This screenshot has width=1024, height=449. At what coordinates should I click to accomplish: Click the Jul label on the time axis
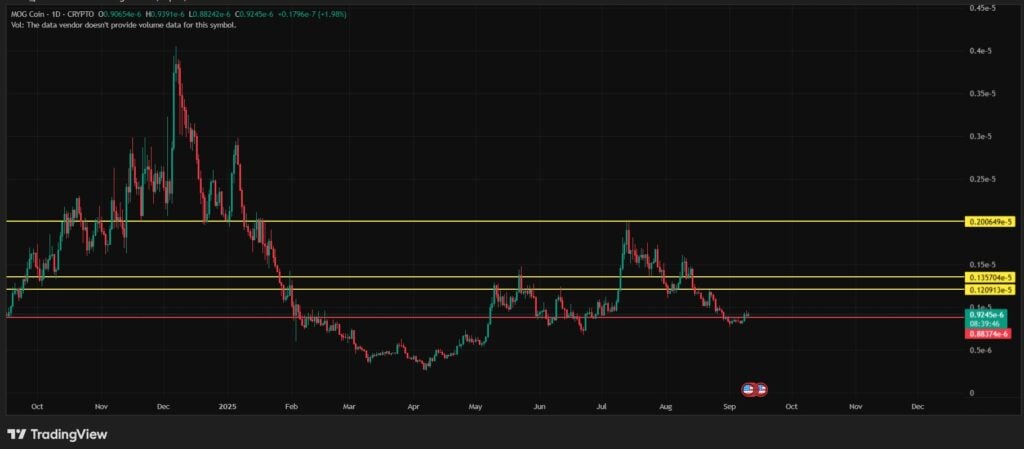click(601, 406)
